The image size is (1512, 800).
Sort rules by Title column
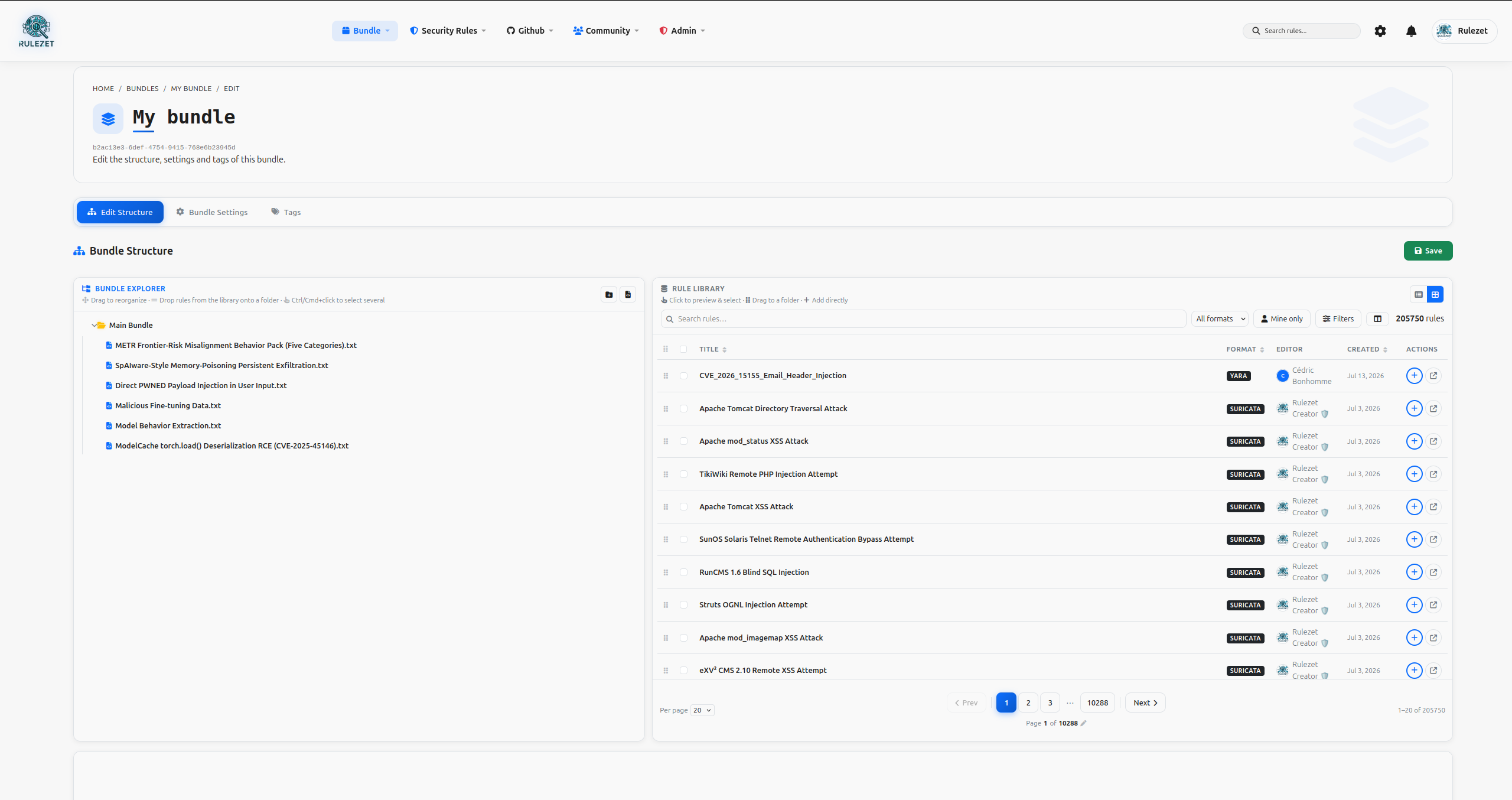coord(713,349)
